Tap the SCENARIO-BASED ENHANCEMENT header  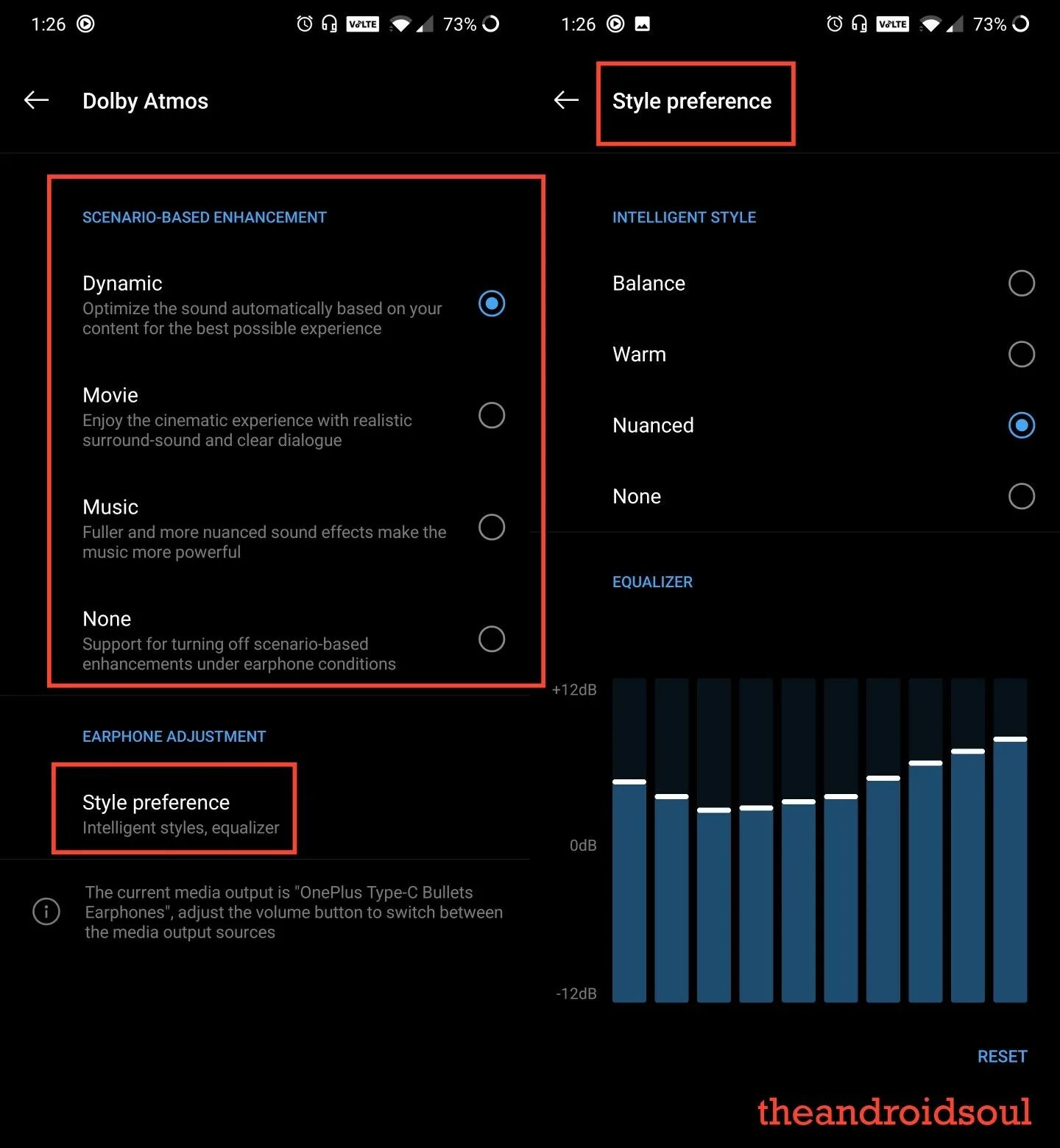[x=205, y=217]
